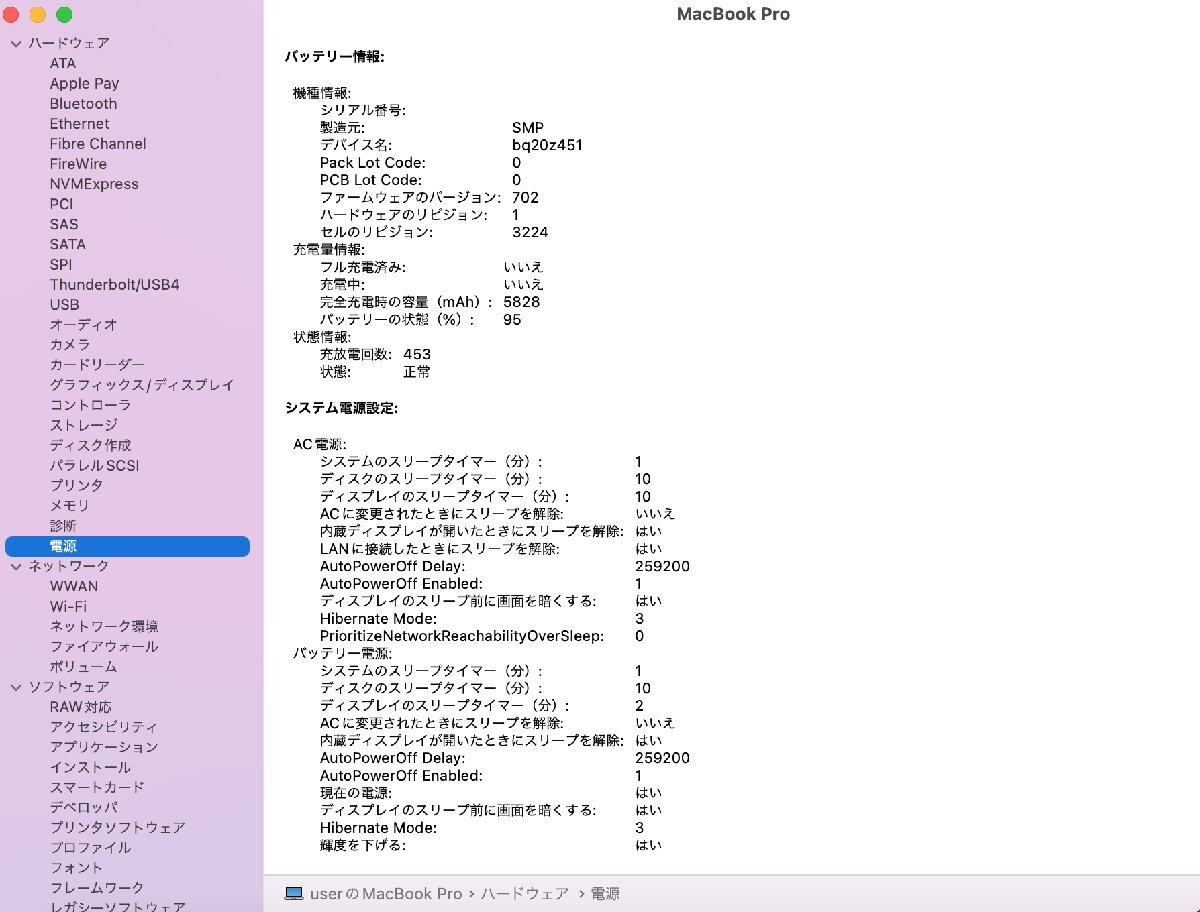Open グラフィックス/ディスプレイ info
The height and width of the screenshot is (912, 1200).
click(x=142, y=384)
